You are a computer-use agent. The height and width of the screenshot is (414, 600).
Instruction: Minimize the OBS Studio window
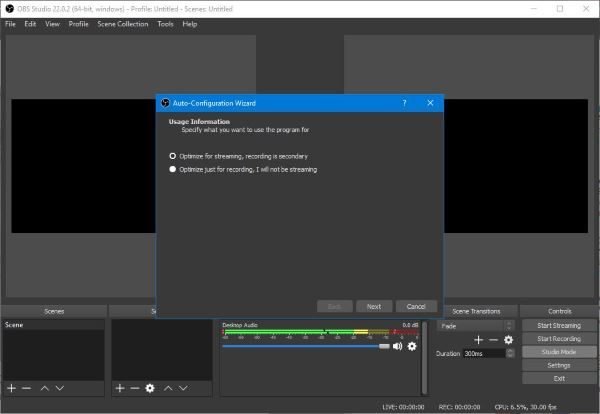pyautogui.click(x=534, y=8)
